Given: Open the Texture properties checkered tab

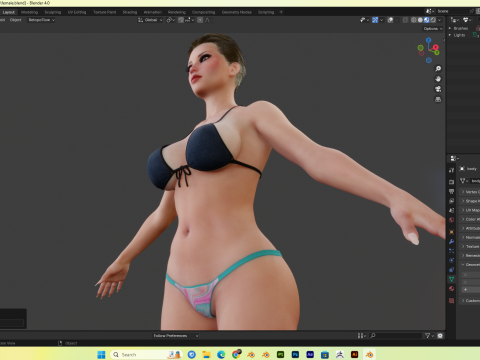Looking at the screenshot, I should pyautogui.click(x=451, y=300).
